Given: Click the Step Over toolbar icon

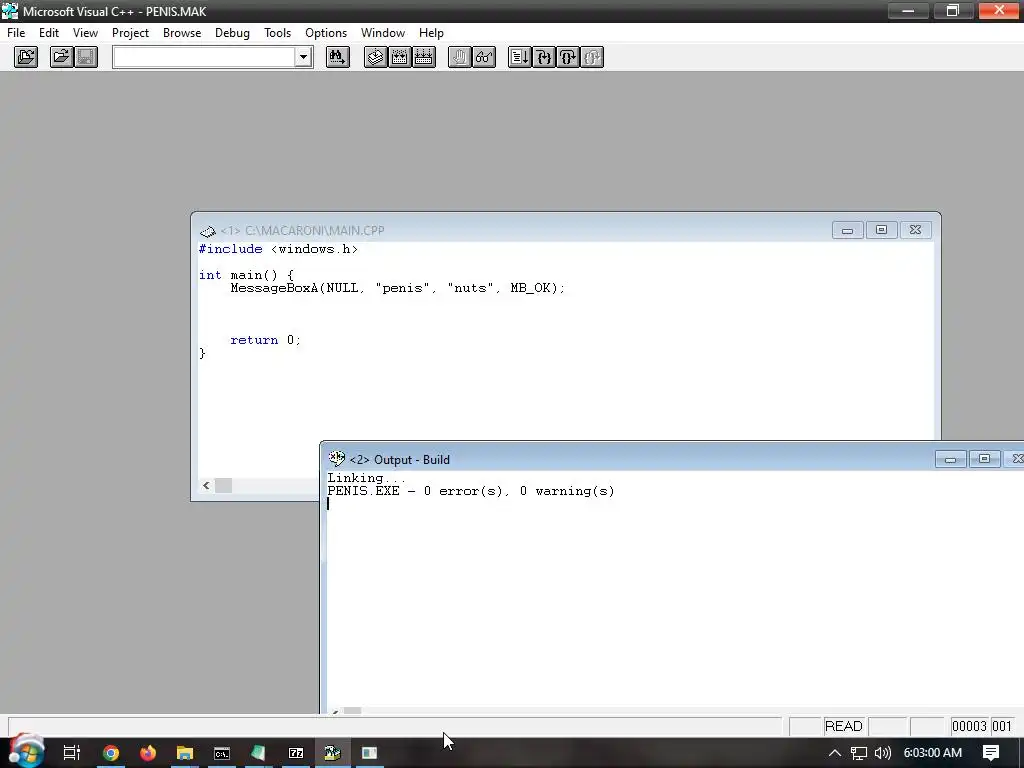Looking at the screenshot, I should click(x=568, y=57).
